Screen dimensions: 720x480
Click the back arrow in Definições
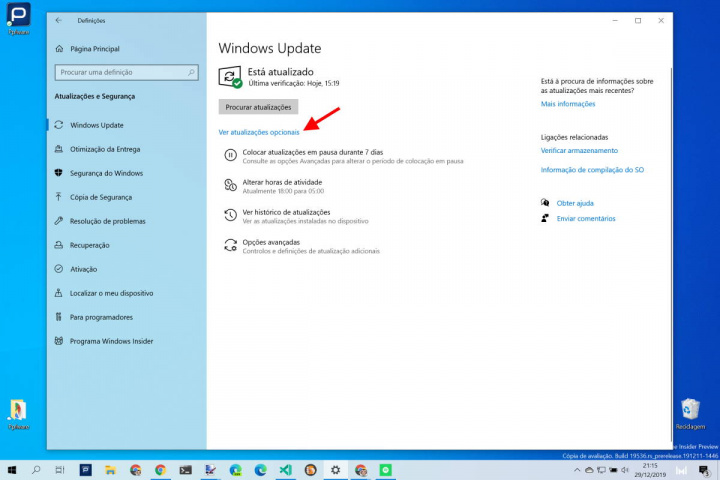click(x=59, y=20)
